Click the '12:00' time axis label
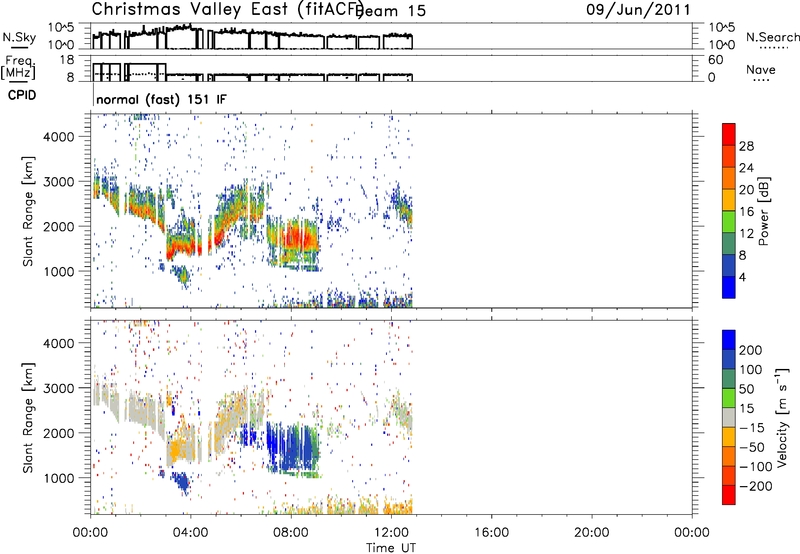 pos(391,533)
